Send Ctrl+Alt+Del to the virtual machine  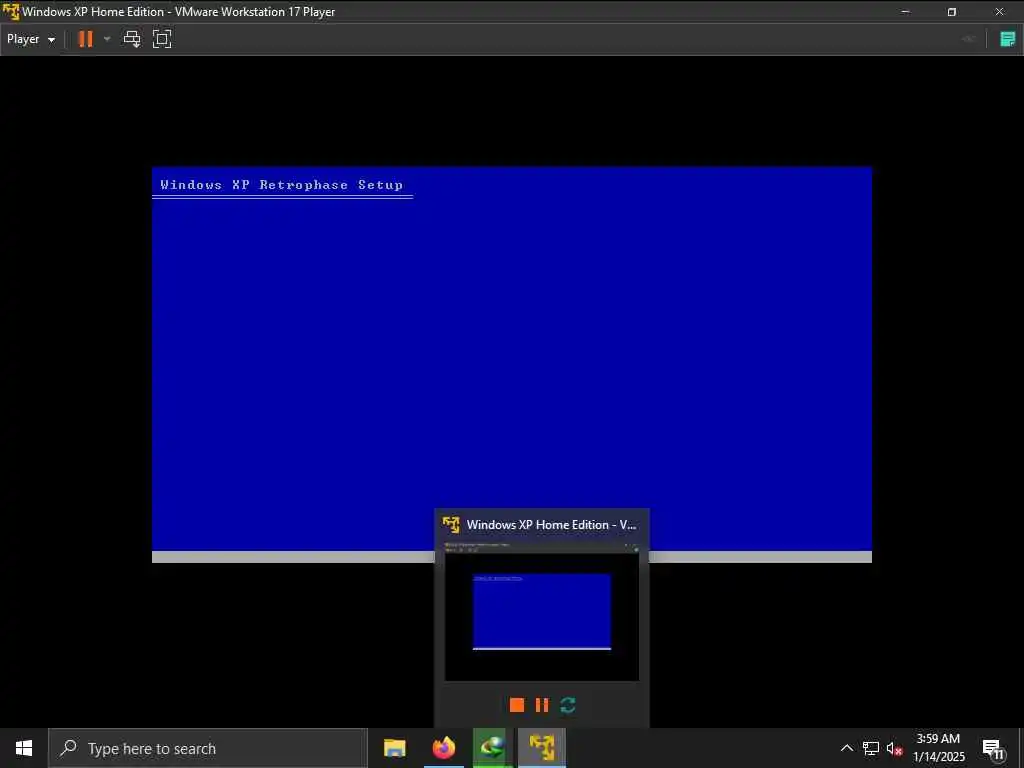[132, 39]
